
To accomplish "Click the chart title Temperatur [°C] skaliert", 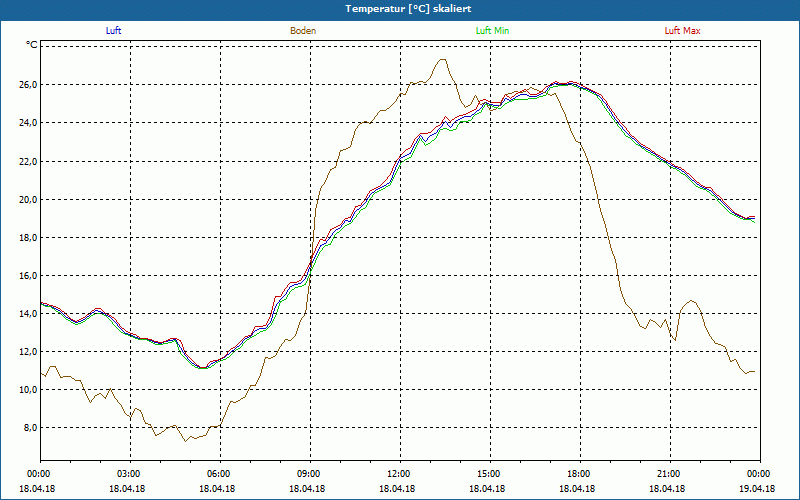I will (408, 9).
